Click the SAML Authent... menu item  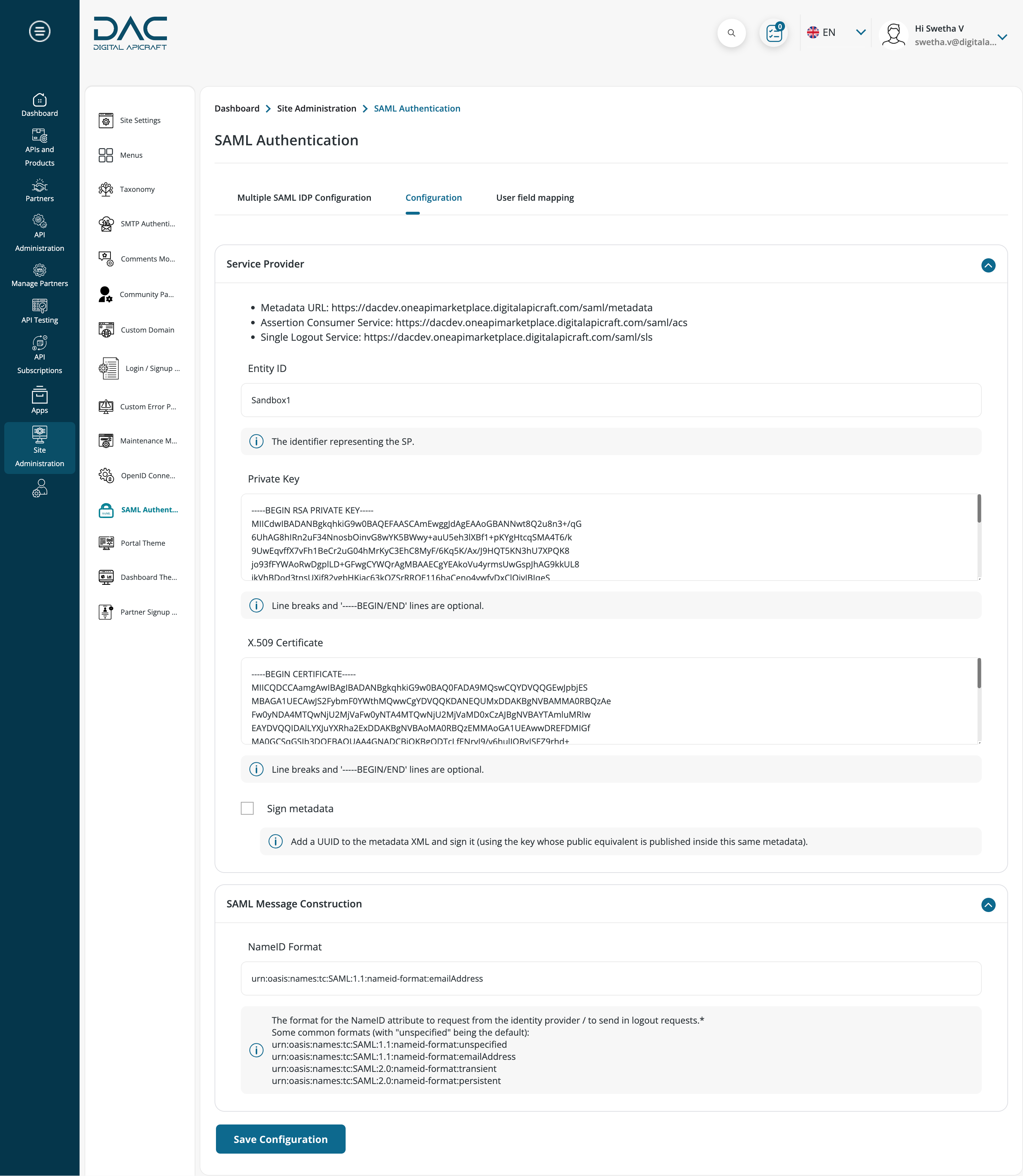click(x=149, y=509)
